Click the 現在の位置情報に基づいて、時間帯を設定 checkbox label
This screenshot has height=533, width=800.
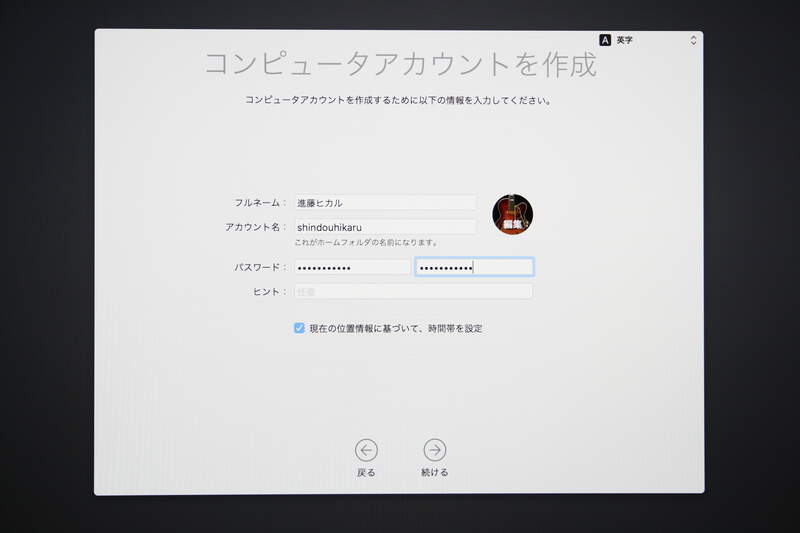(396, 328)
